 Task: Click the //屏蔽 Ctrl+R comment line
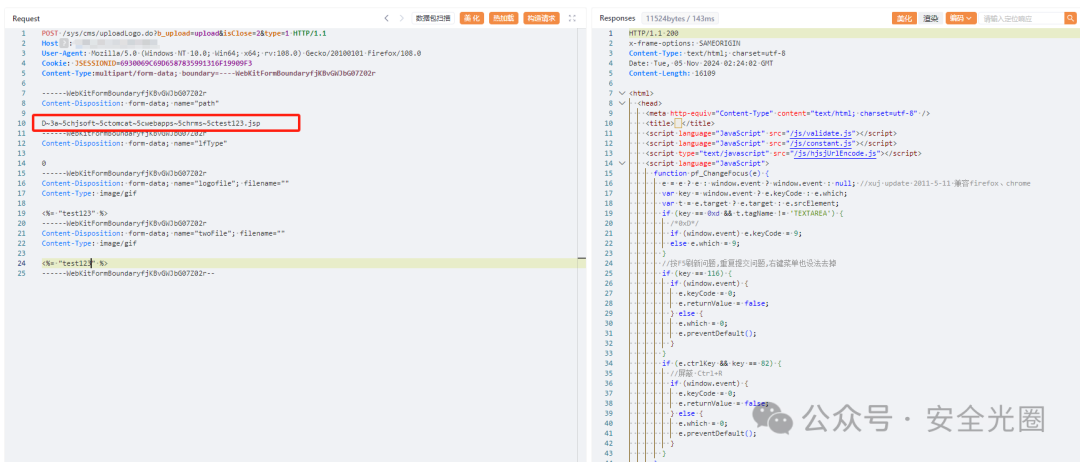694,373
